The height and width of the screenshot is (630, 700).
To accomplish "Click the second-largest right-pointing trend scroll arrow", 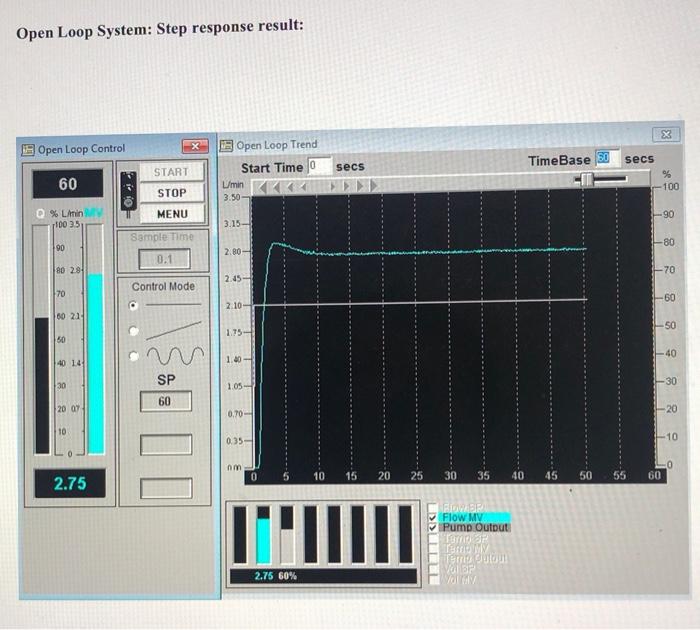I will [x=360, y=185].
